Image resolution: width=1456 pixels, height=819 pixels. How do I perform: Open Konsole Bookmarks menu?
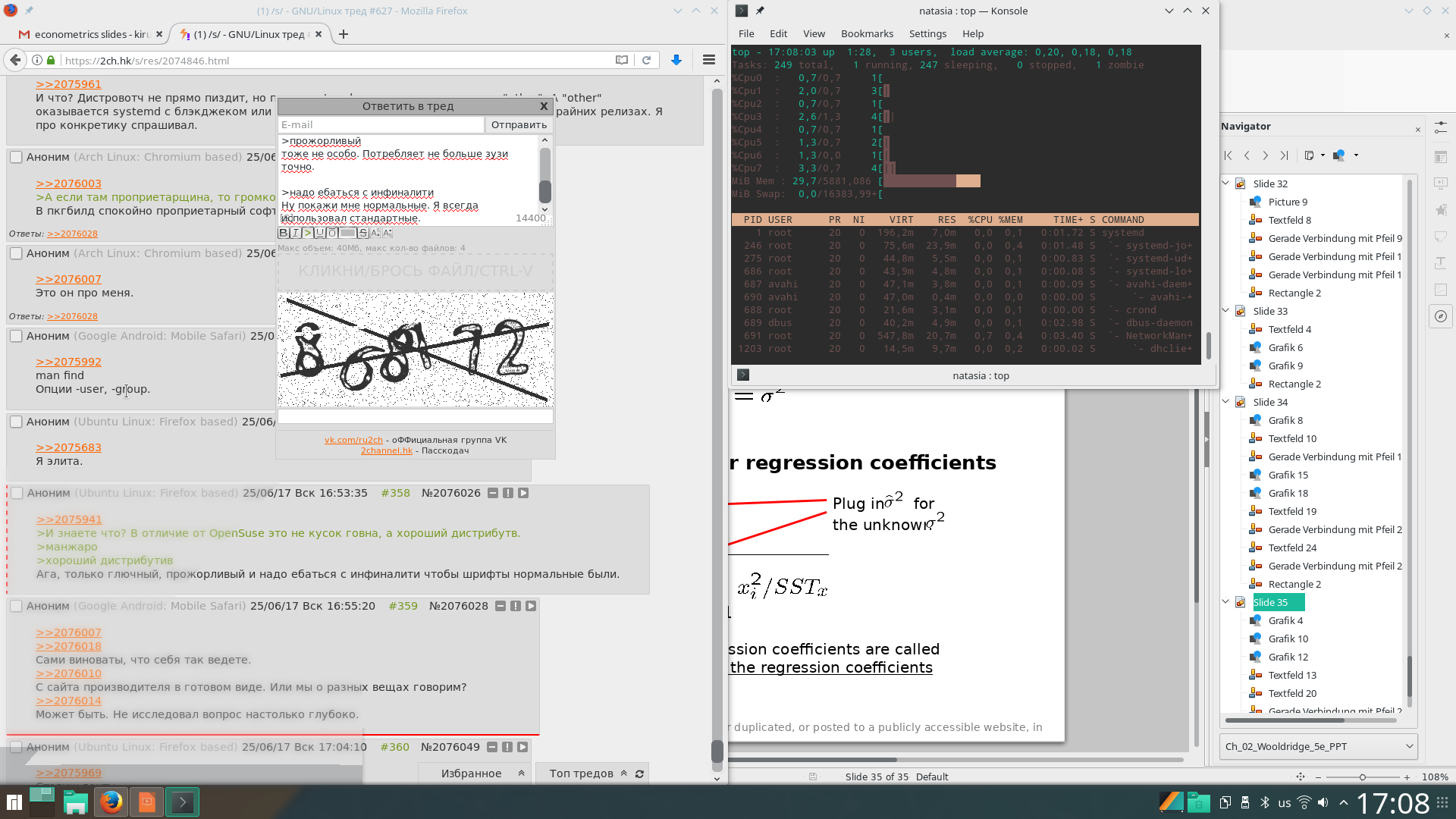coord(867,33)
